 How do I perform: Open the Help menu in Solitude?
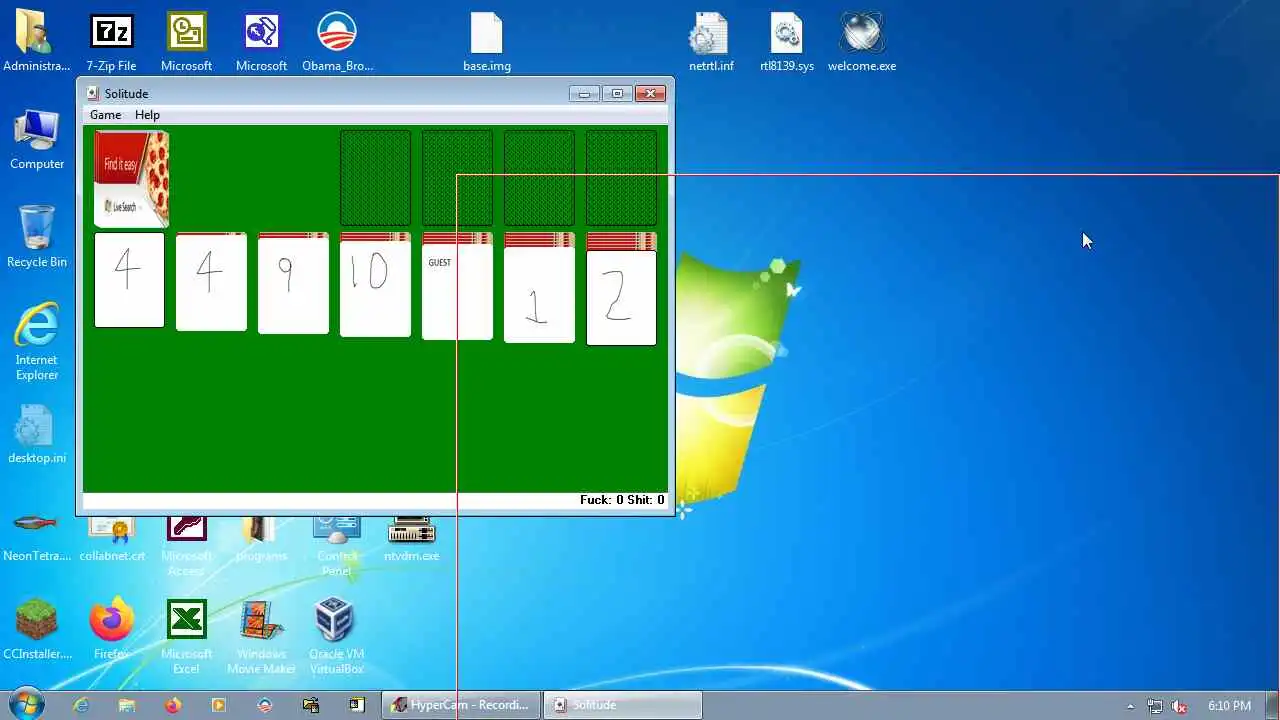pyautogui.click(x=147, y=115)
